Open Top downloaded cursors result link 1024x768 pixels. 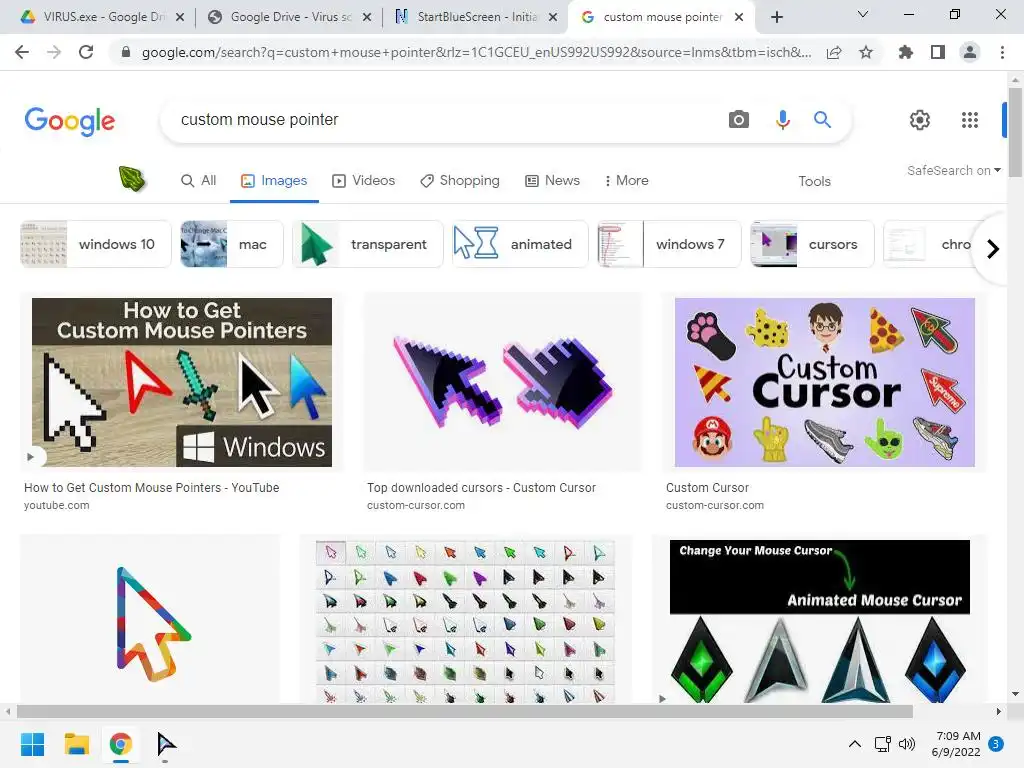tap(481, 488)
